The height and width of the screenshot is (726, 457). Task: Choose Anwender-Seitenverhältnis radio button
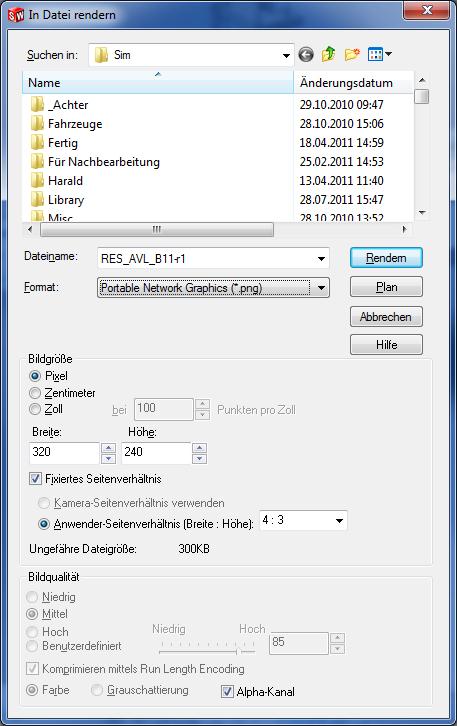pos(44,524)
